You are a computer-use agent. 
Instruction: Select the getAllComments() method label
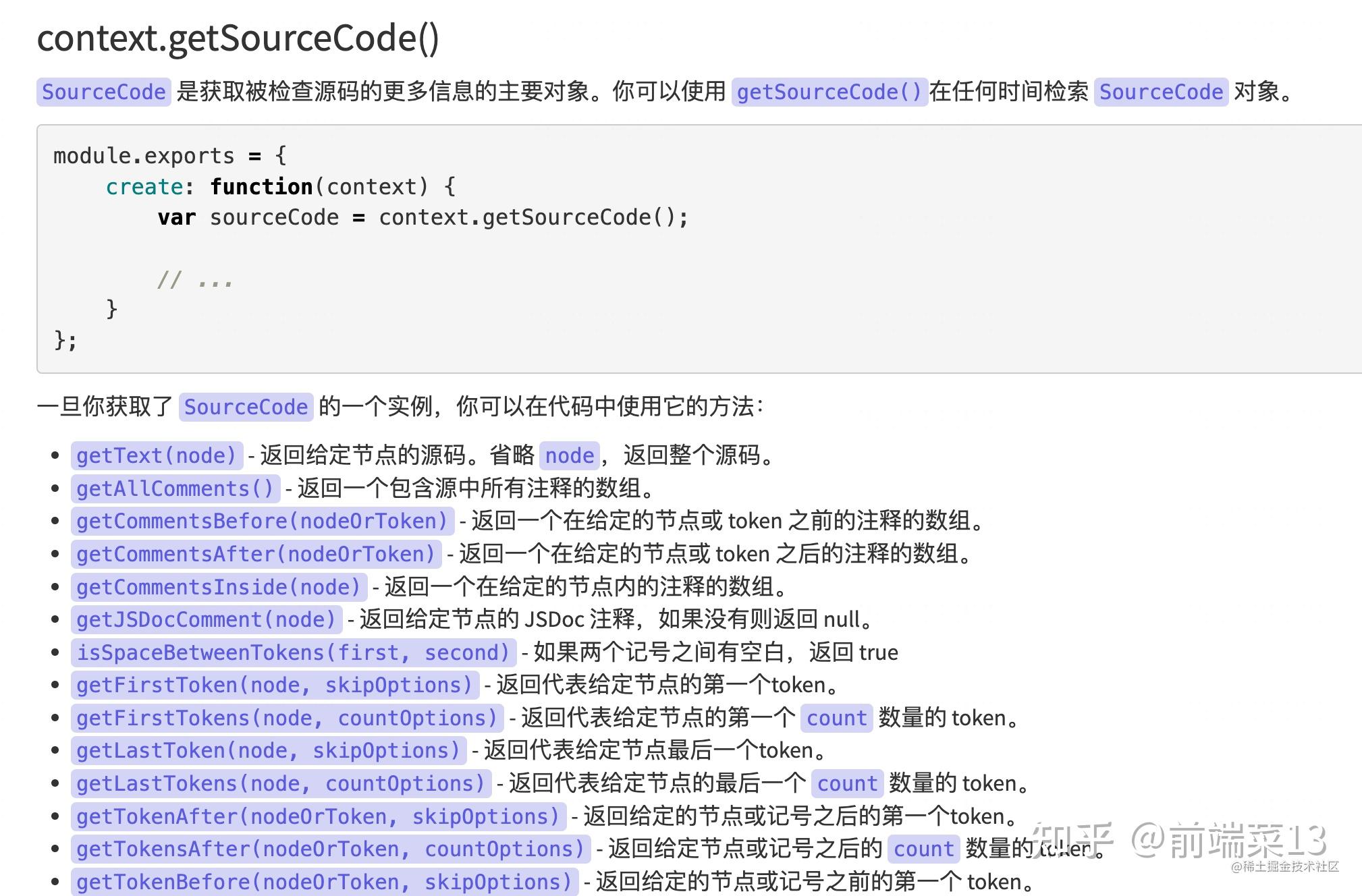point(175,488)
